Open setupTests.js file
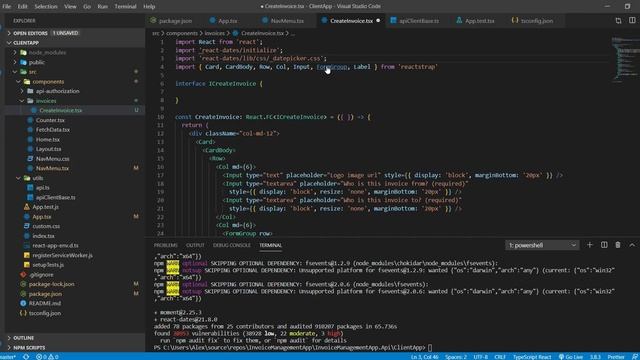This screenshot has height=360, width=640. (x=48, y=265)
